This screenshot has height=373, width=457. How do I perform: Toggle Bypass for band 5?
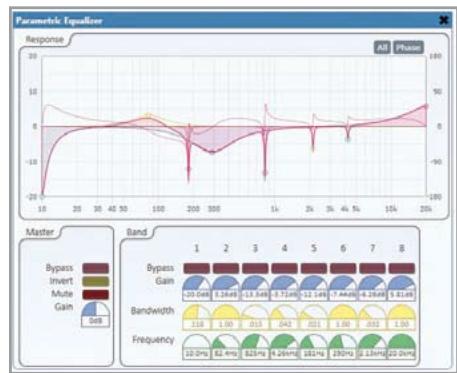click(314, 268)
